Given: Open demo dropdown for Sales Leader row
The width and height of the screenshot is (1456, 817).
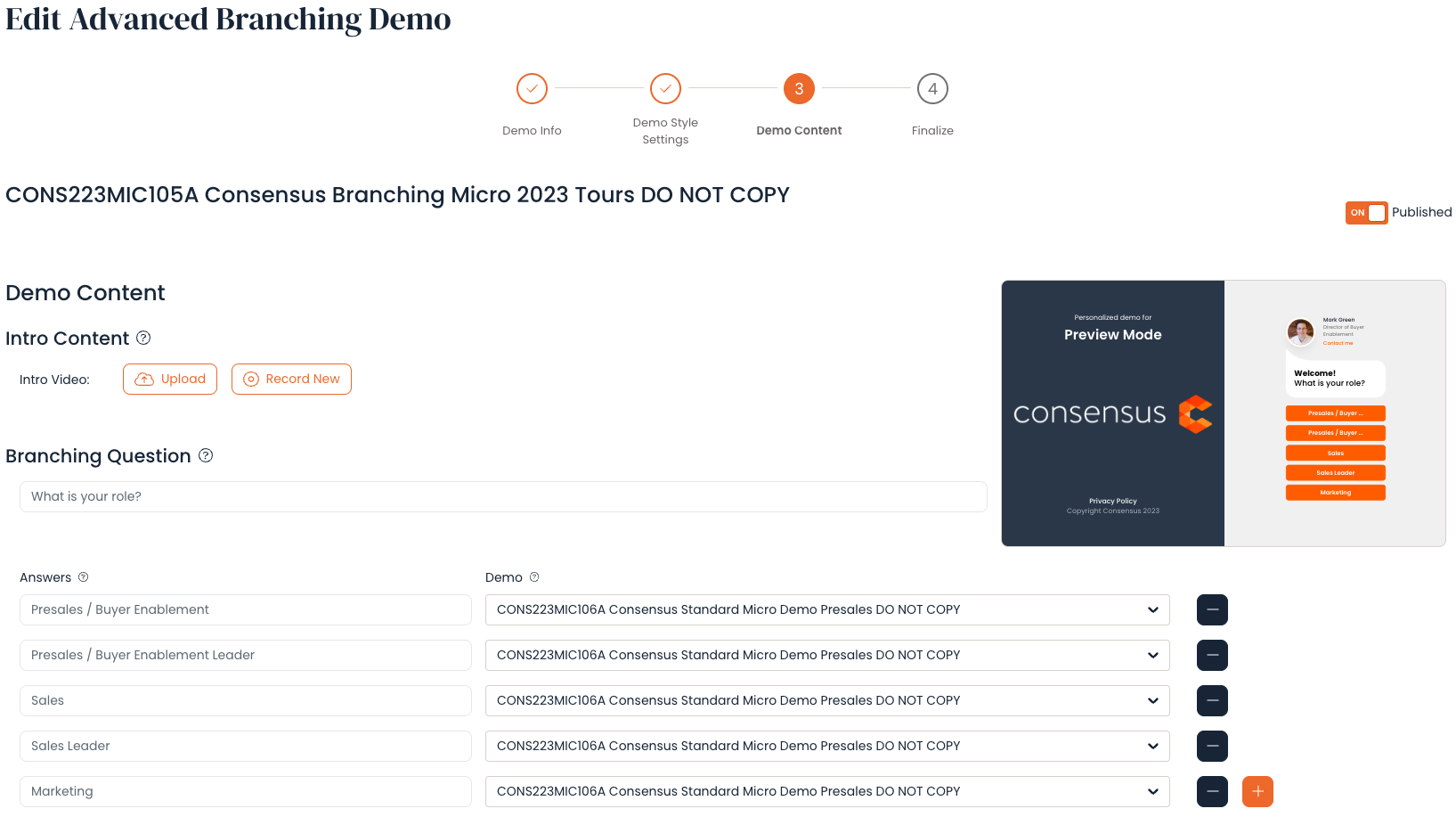Looking at the screenshot, I should click(827, 746).
